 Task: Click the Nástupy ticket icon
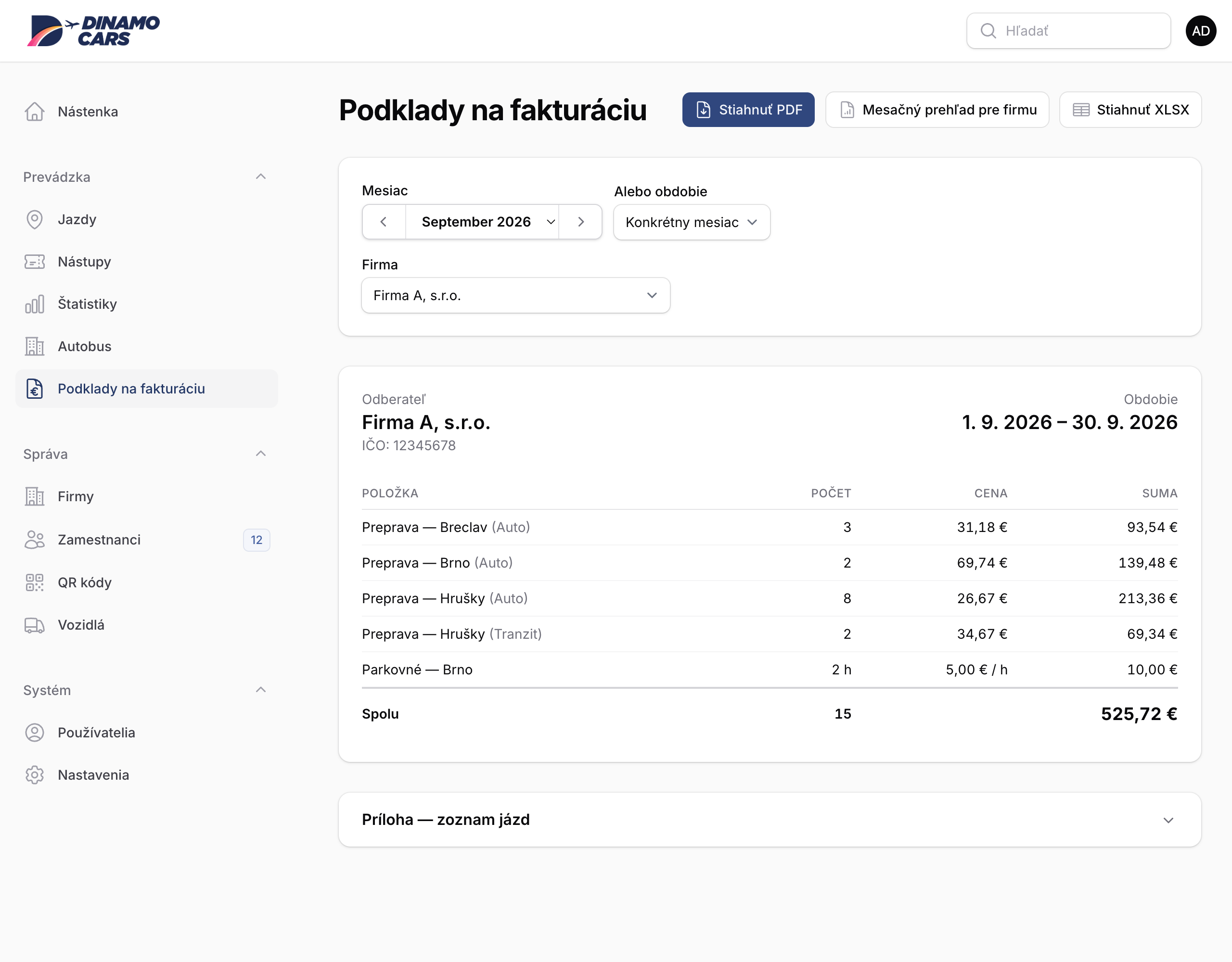coord(35,262)
